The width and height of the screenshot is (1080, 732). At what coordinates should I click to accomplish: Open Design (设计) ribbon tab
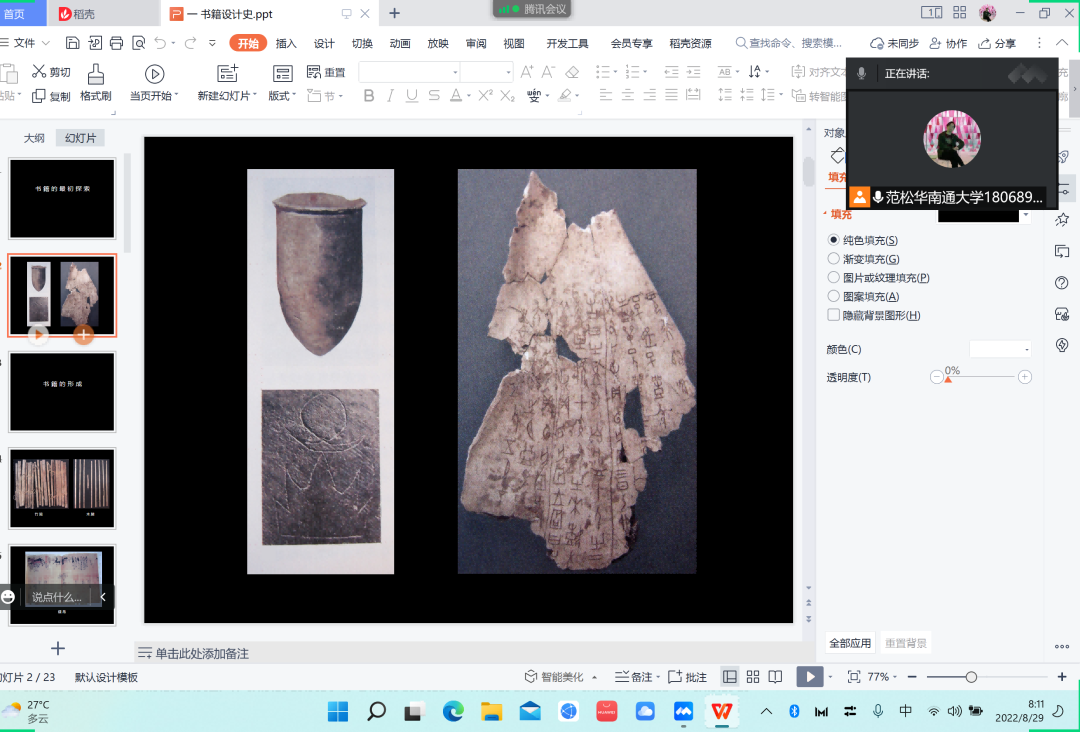tap(324, 43)
